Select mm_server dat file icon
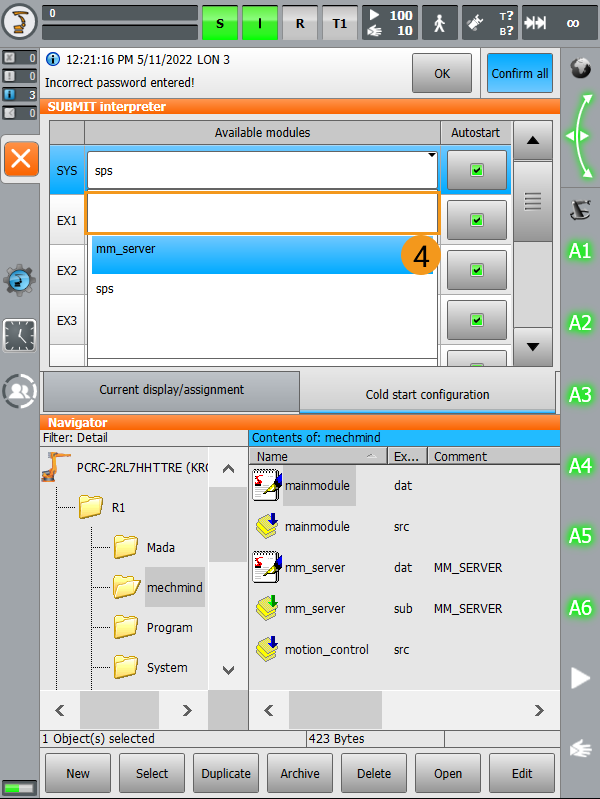 267,567
